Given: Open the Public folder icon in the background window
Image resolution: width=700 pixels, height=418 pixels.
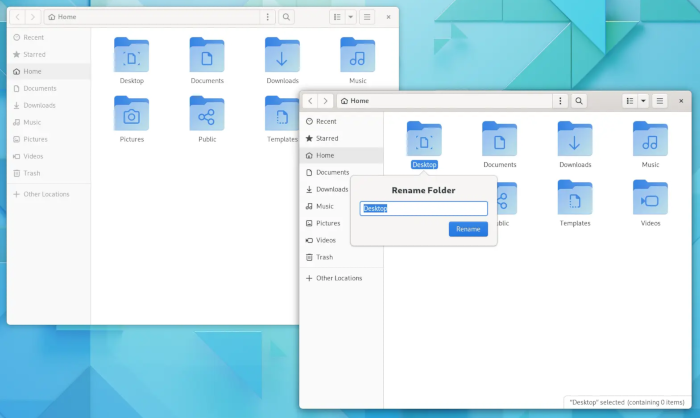Looking at the screenshot, I should click(207, 114).
